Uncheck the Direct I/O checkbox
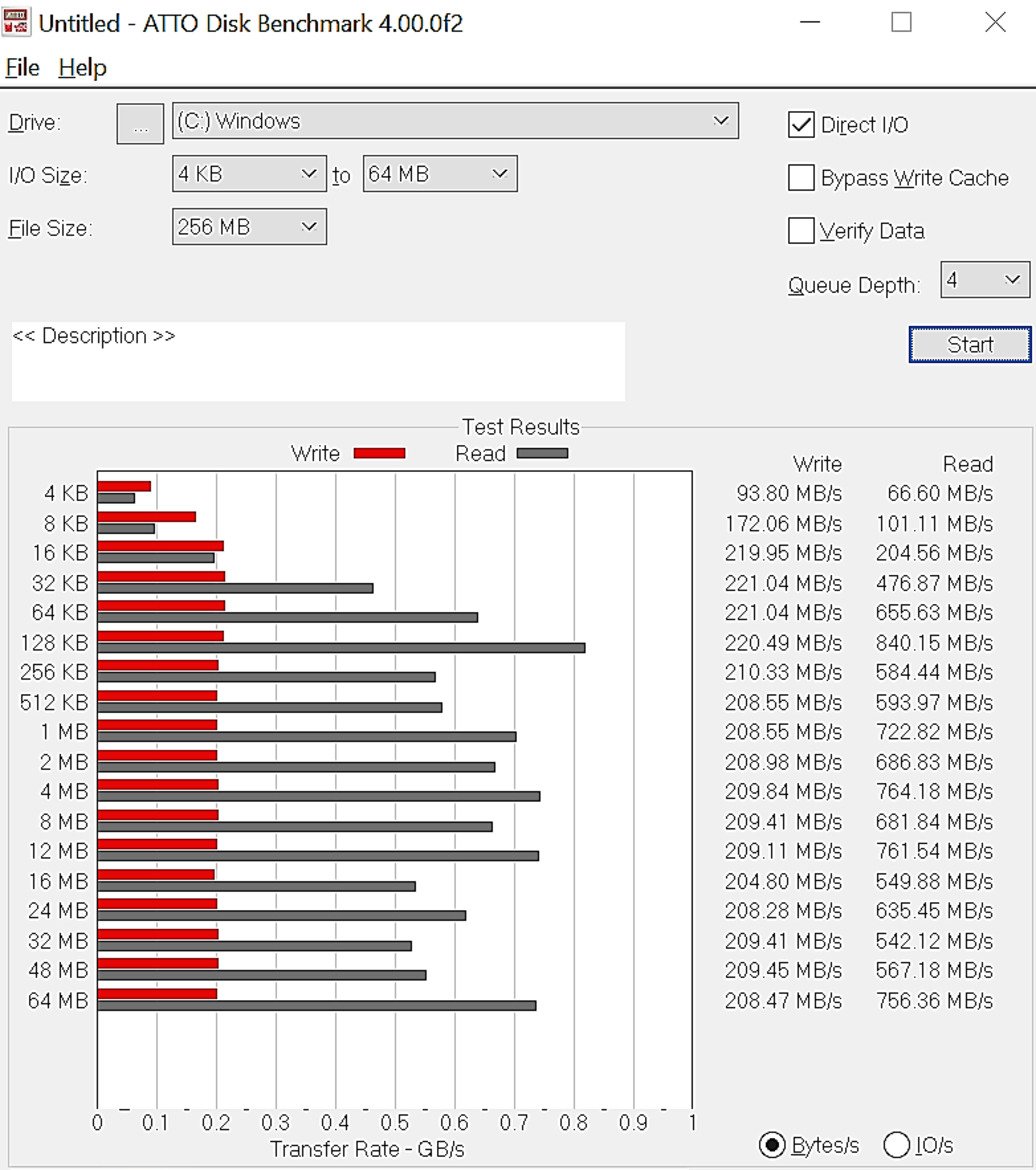 click(801, 125)
